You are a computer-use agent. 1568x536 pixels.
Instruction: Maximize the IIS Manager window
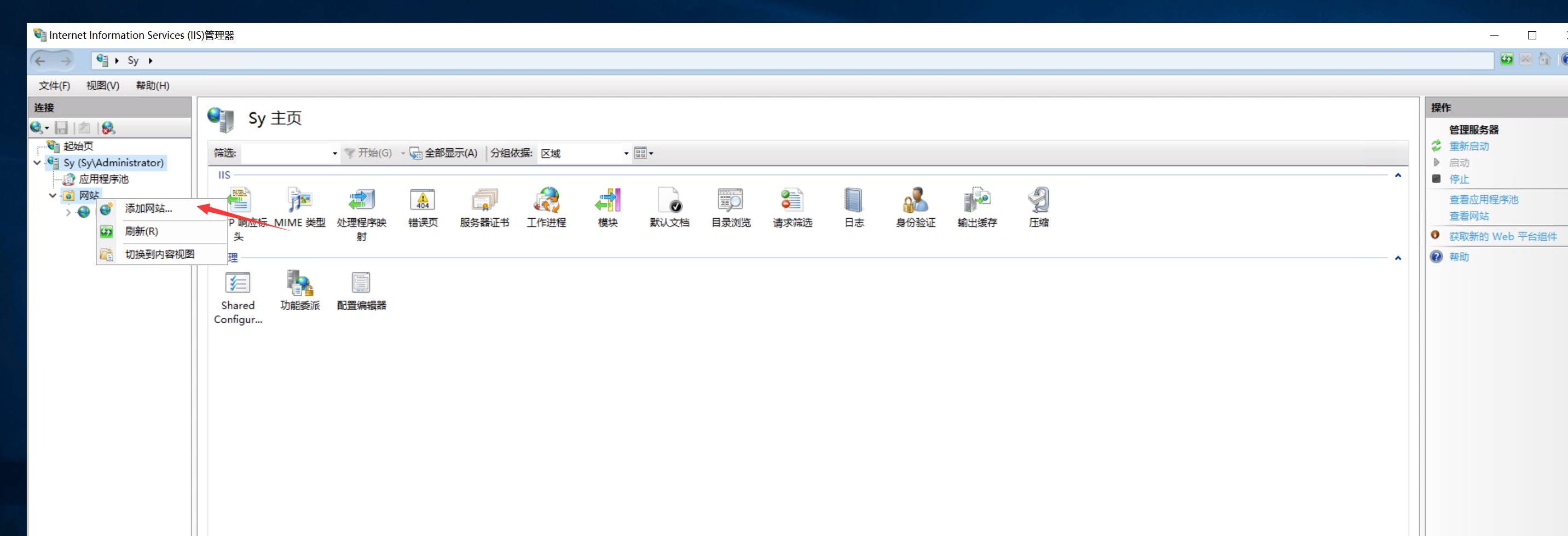(1532, 36)
